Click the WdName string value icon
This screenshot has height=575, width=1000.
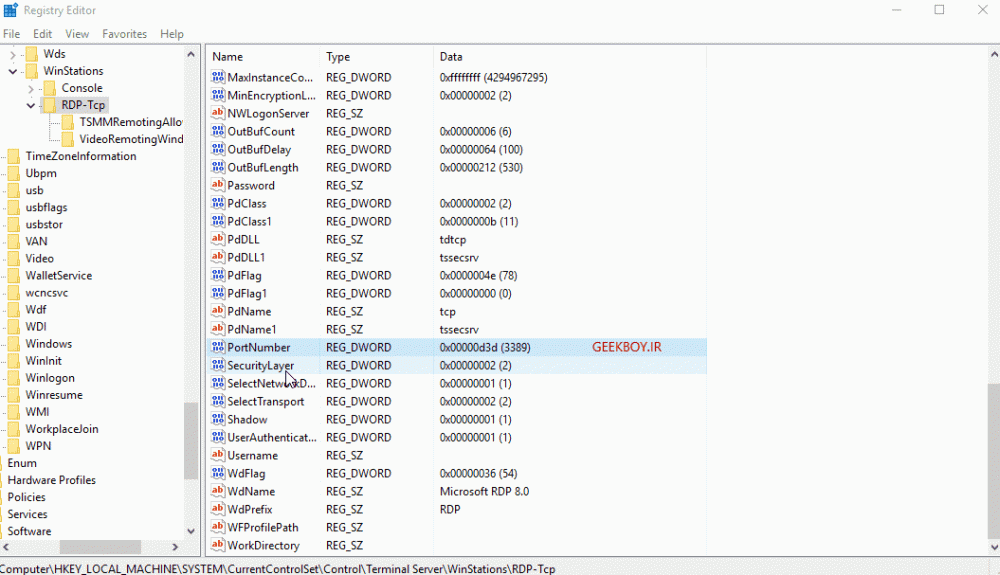point(218,491)
